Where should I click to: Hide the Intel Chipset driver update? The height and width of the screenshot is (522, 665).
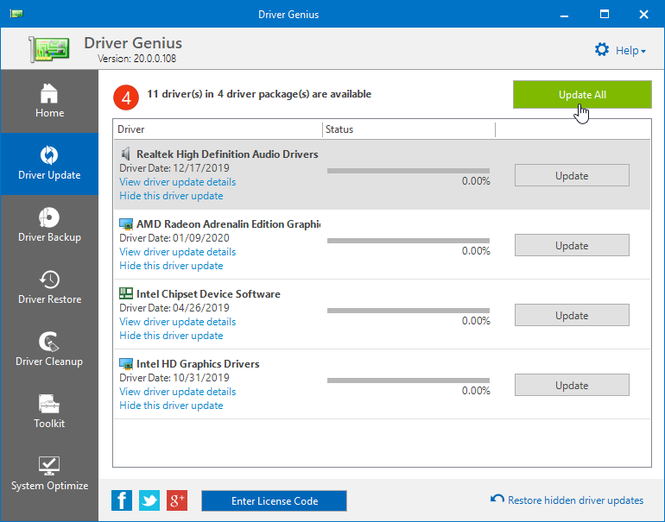coord(171,335)
